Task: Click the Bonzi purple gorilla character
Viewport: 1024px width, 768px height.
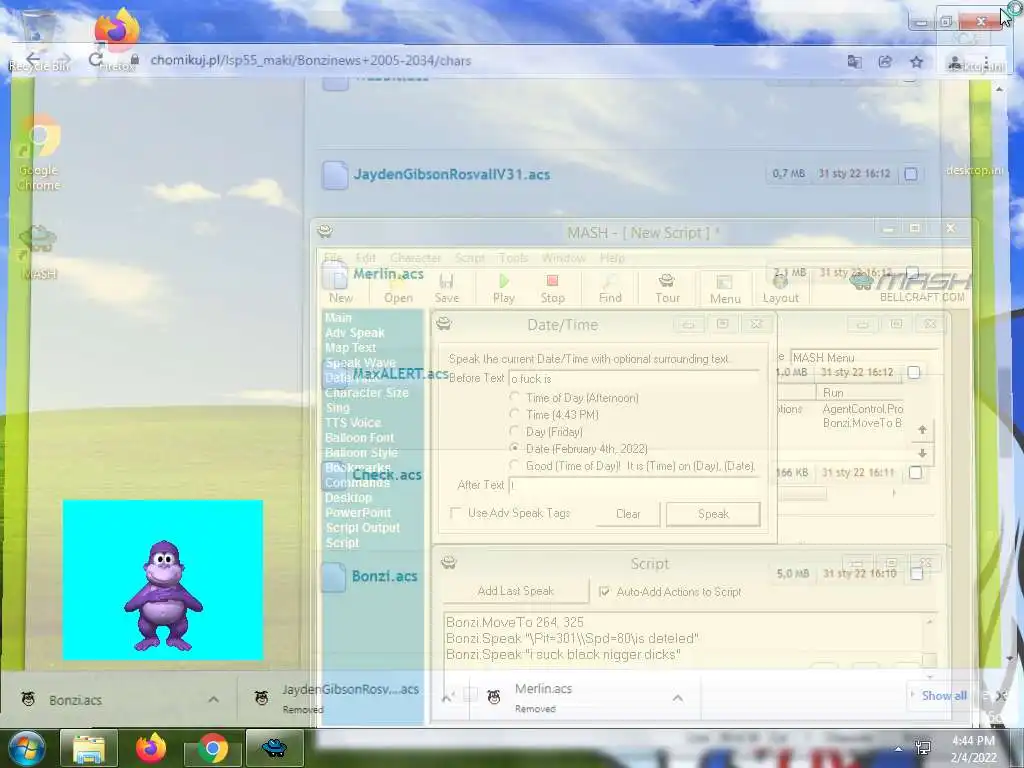Action: pos(163,596)
